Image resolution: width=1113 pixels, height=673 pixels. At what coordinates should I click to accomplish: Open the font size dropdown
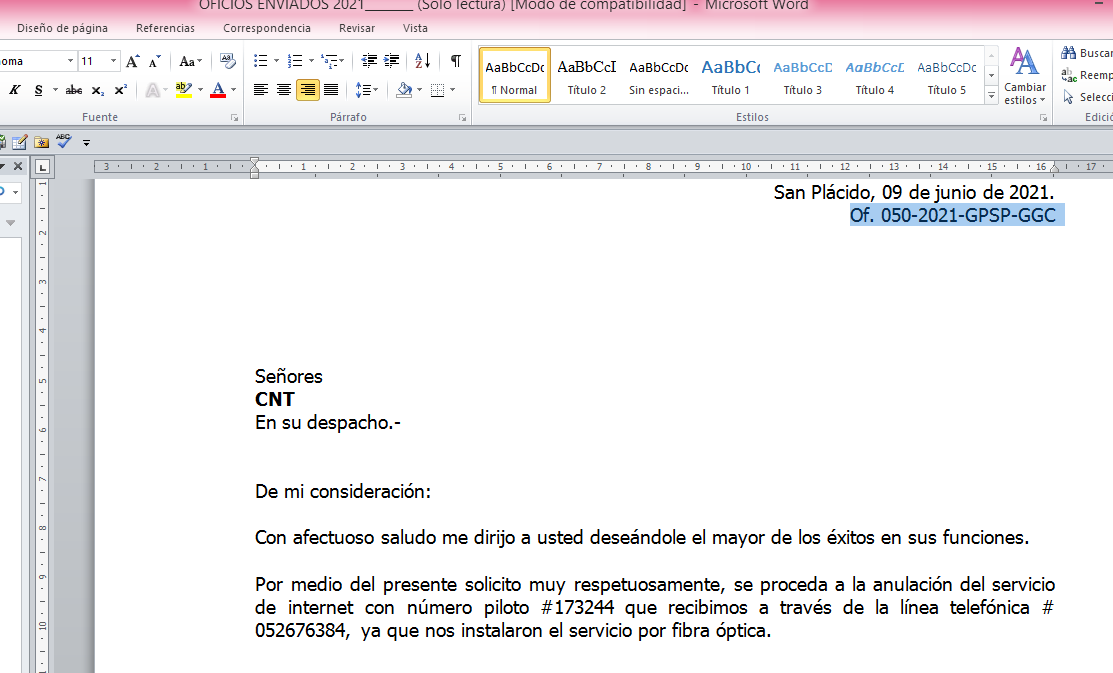[113, 62]
